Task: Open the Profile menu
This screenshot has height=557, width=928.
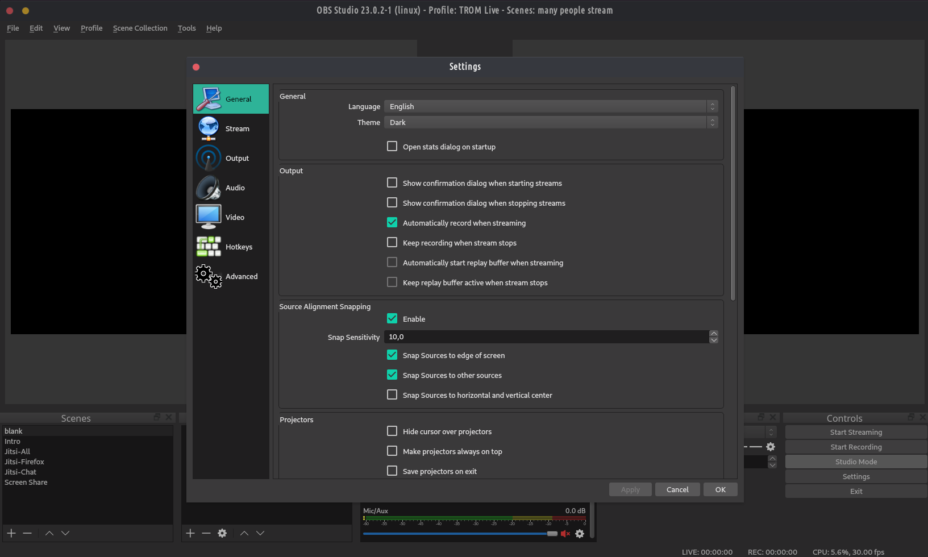Action: (91, 28)
